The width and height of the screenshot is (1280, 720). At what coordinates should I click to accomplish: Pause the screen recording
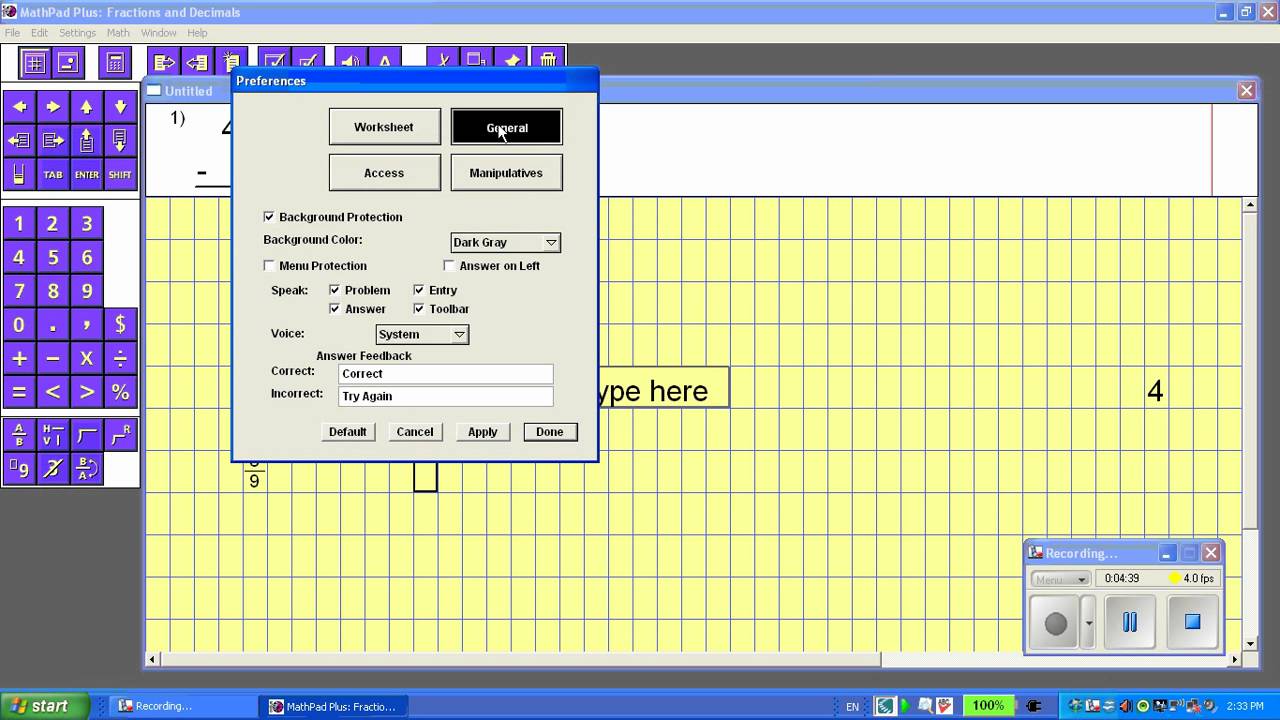tap(1129, 622)
